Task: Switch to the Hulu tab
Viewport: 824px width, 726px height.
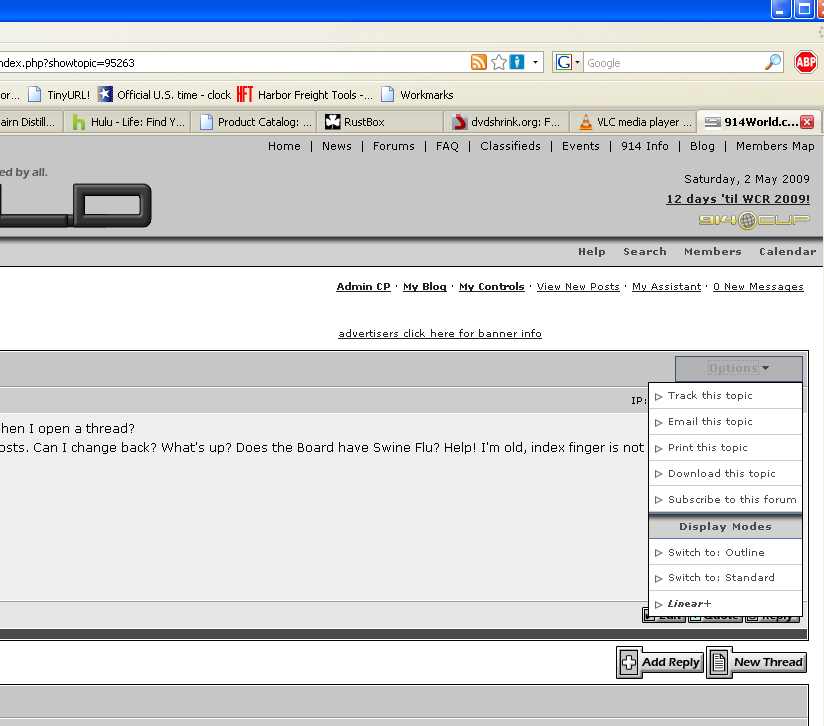Action: [126, 122]
